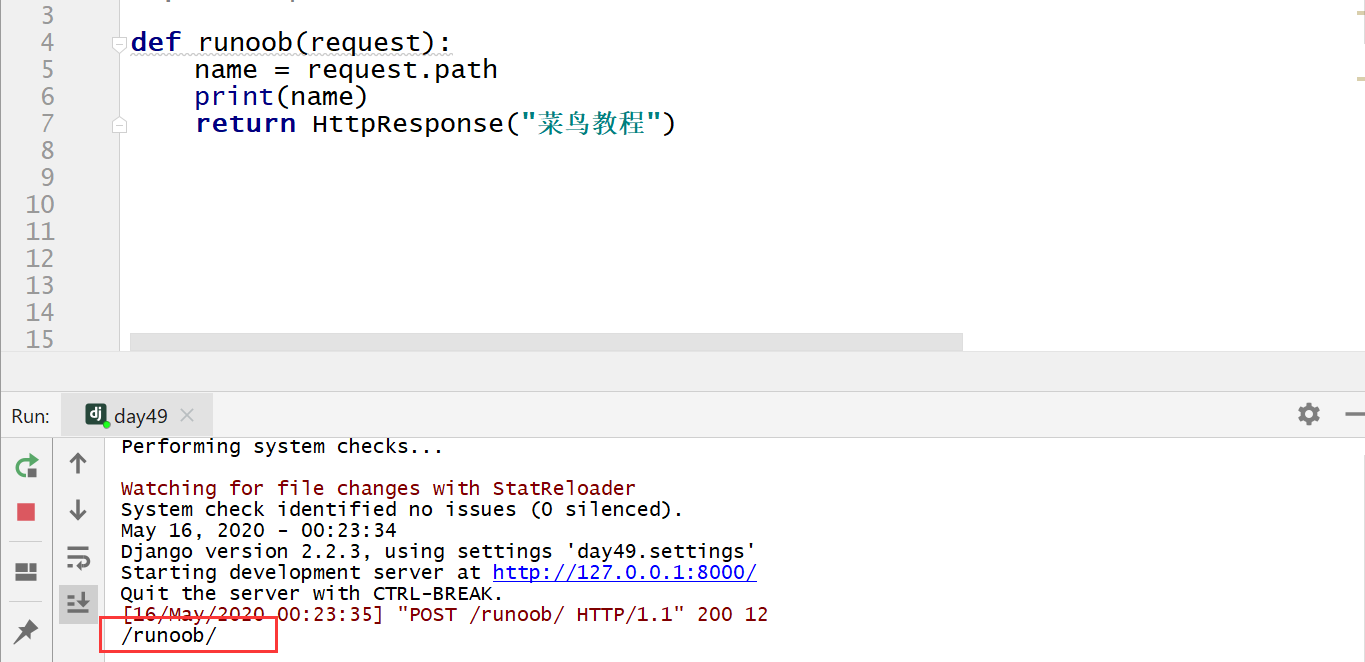Stop the running server process

(x=27, y=512)
